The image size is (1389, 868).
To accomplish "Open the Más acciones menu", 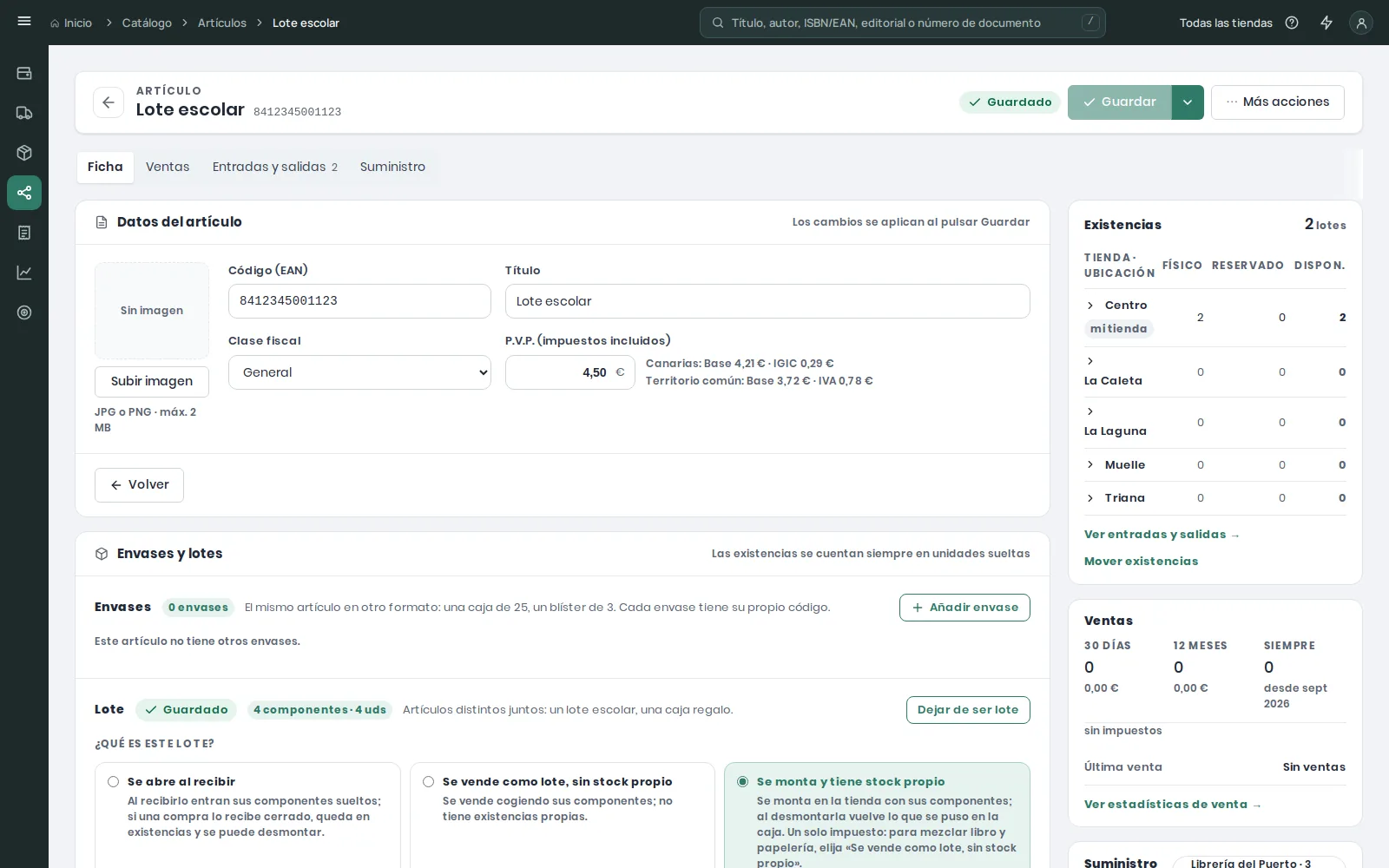I will (x=1278, y=102).
